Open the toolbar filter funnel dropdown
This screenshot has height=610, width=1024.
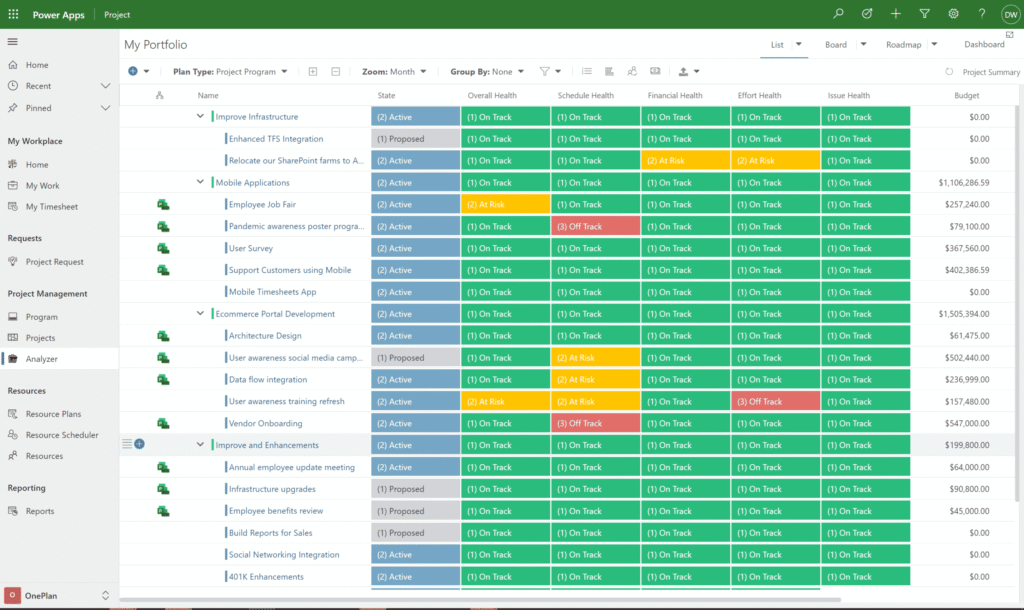click(551, 71)
